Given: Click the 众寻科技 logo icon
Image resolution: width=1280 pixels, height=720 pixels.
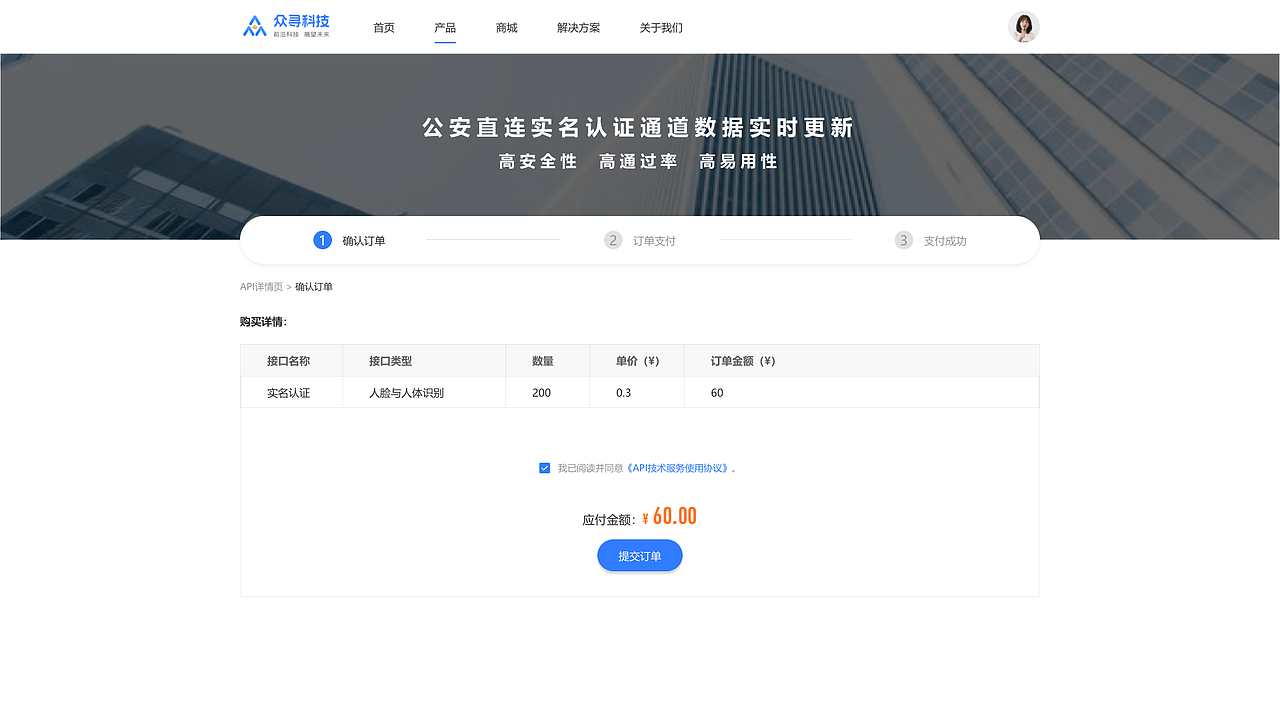Looking at the screenshot, I should pos(253,25).
